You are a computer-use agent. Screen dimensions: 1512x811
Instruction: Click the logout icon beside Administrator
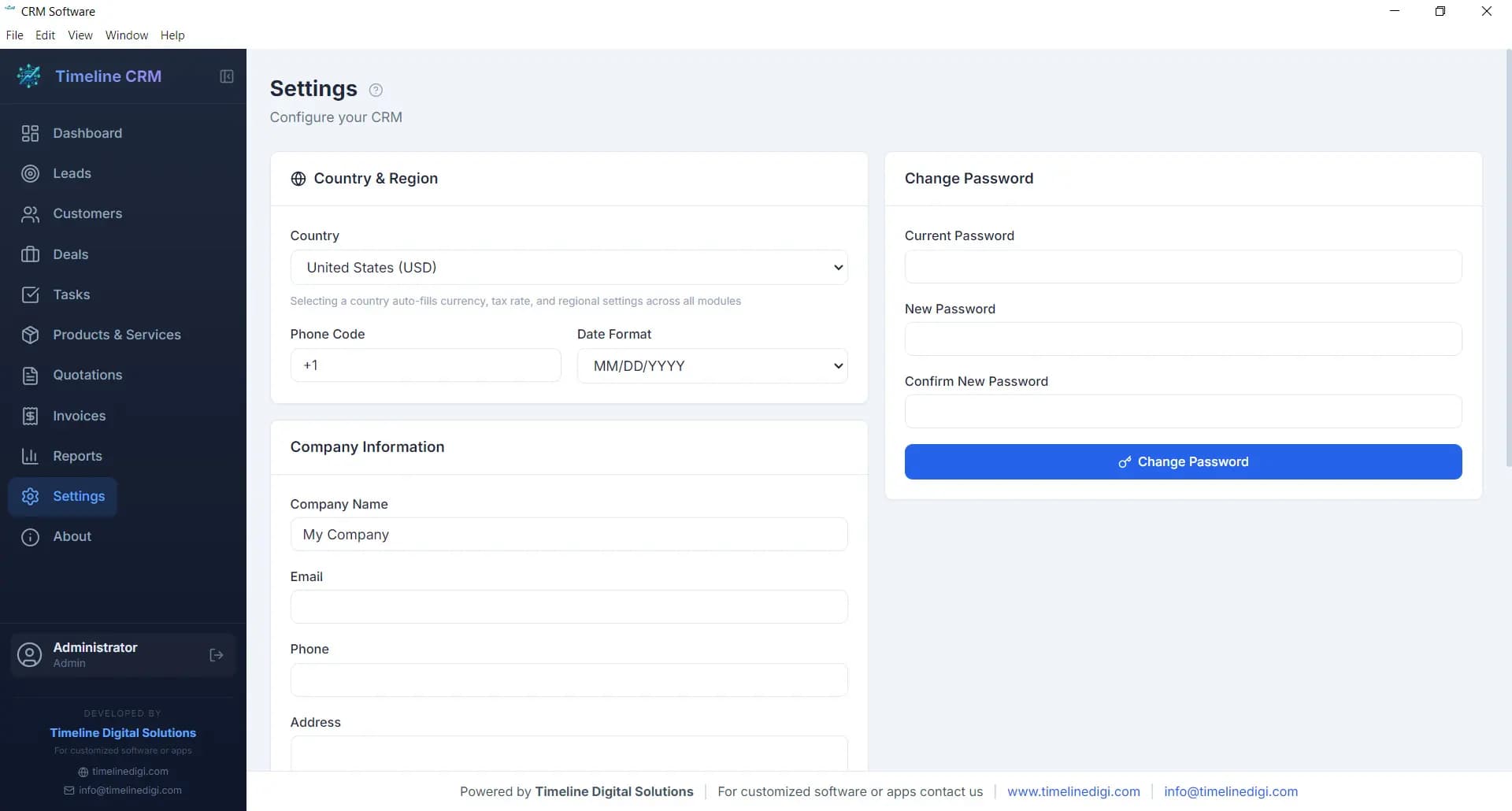point(216,655)
